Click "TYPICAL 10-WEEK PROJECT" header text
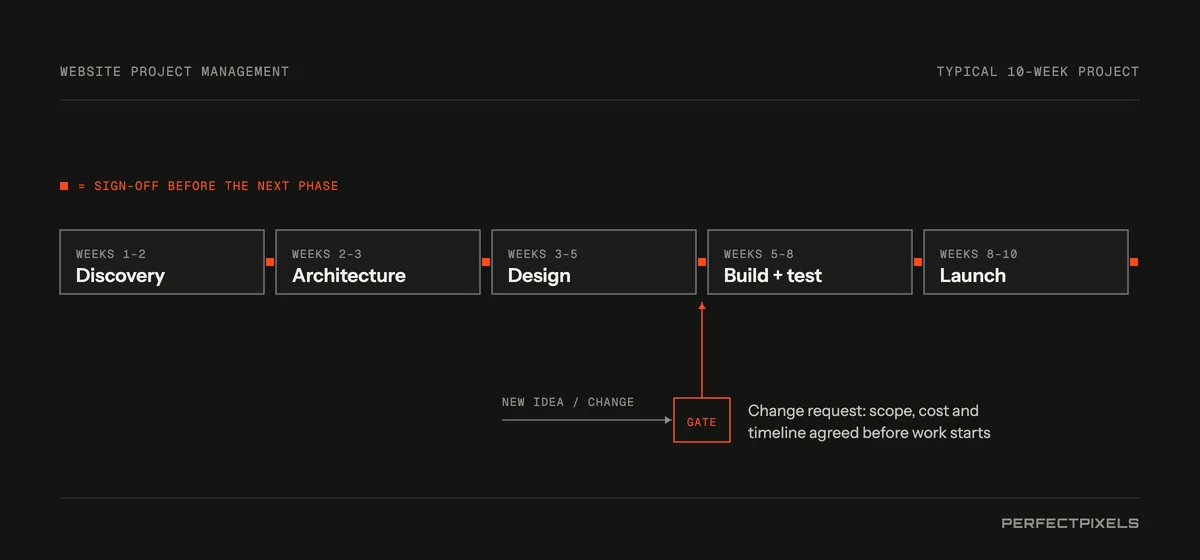Viewport: 1200px width, 560px height. point(1038,72)
